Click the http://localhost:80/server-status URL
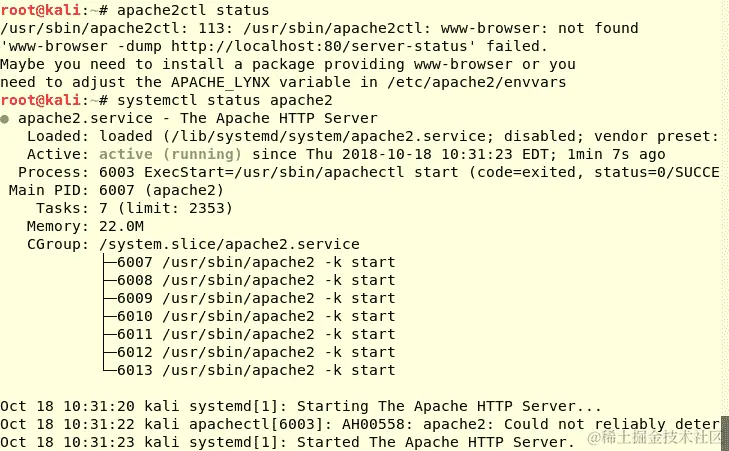 [319, 46]
